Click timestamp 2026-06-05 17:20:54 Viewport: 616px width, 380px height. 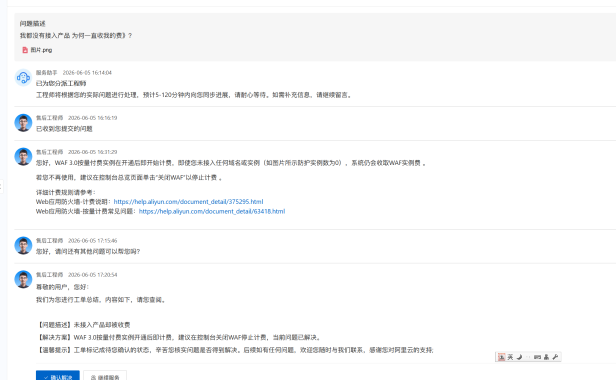(93, 275)
